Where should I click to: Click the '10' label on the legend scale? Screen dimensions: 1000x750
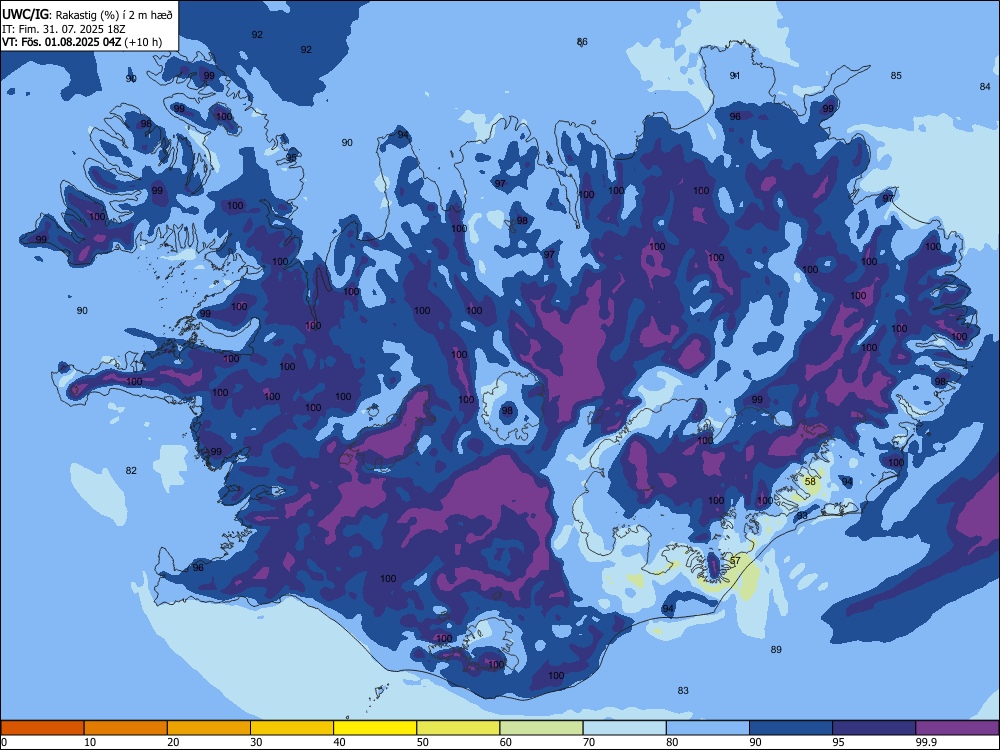[90, 742]
